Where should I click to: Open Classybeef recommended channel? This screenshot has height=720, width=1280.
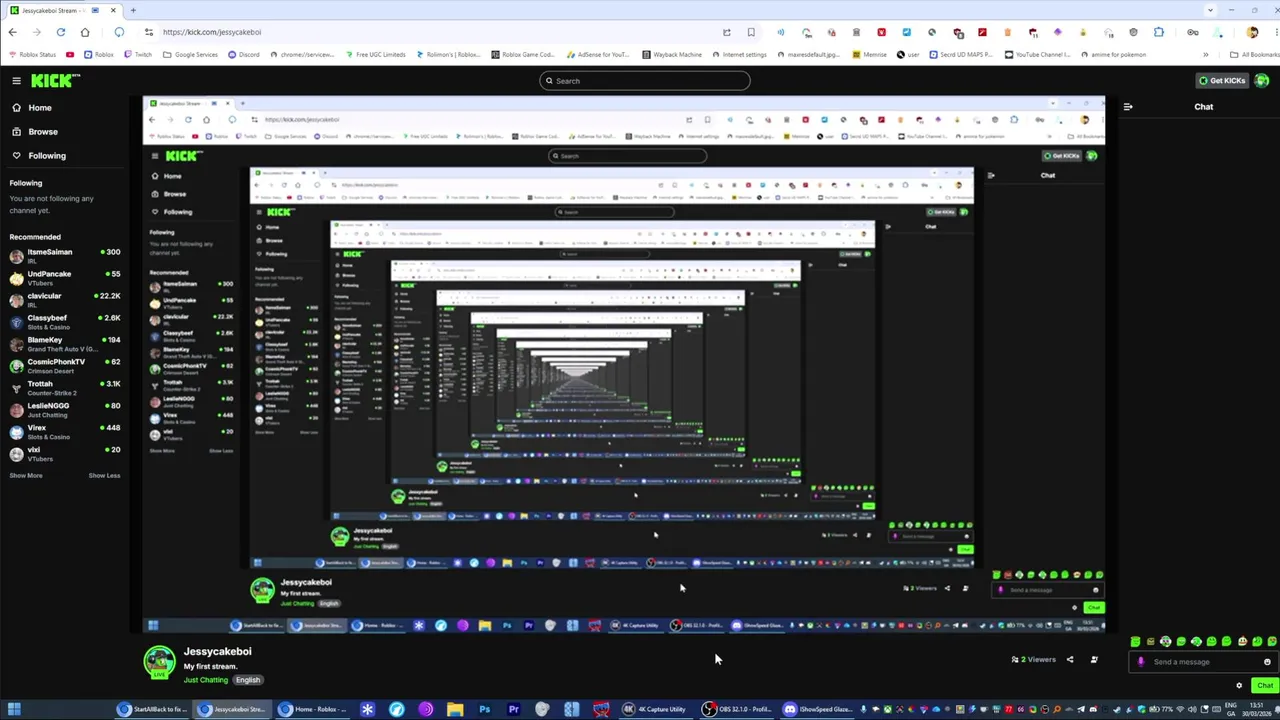64,321
